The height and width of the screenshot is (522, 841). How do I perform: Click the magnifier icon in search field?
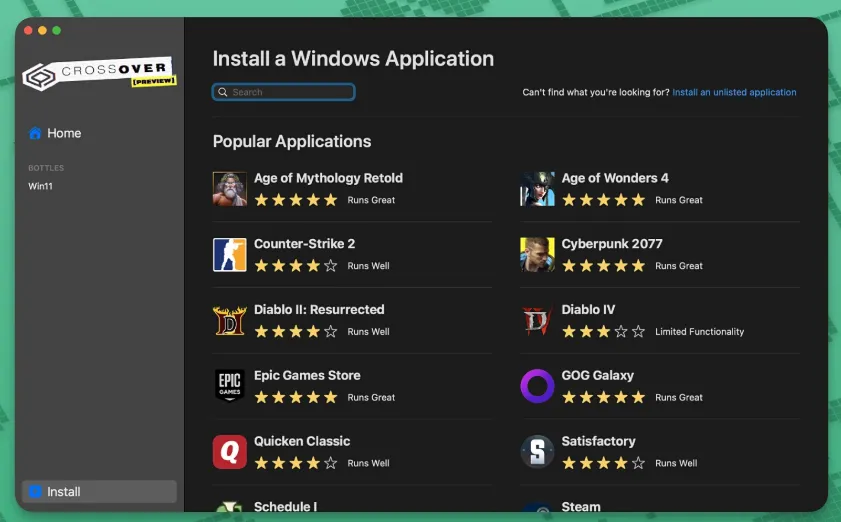tap(223, 92)
